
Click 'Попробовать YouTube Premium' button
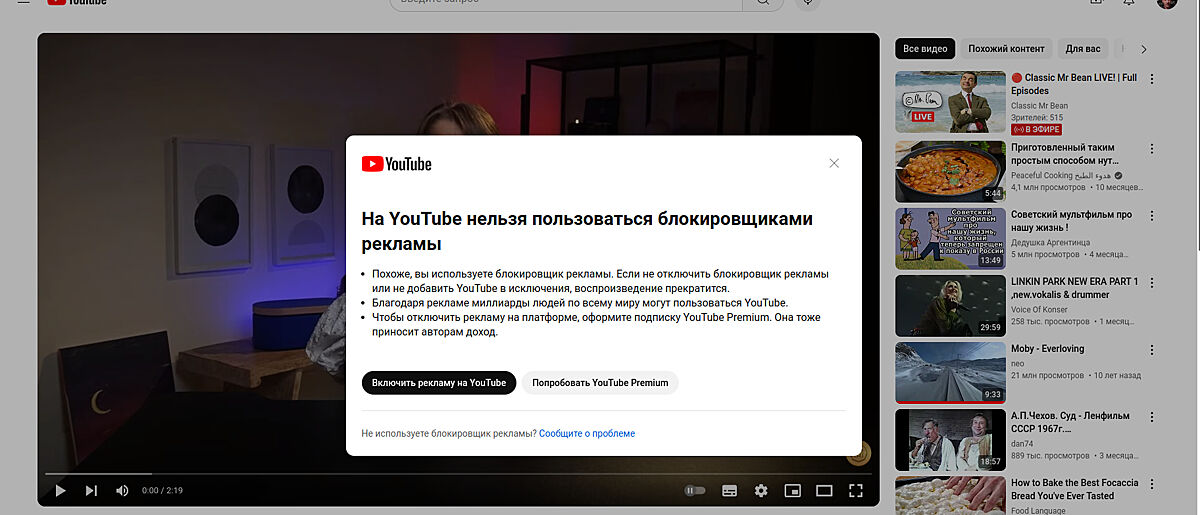coord(600,383)
